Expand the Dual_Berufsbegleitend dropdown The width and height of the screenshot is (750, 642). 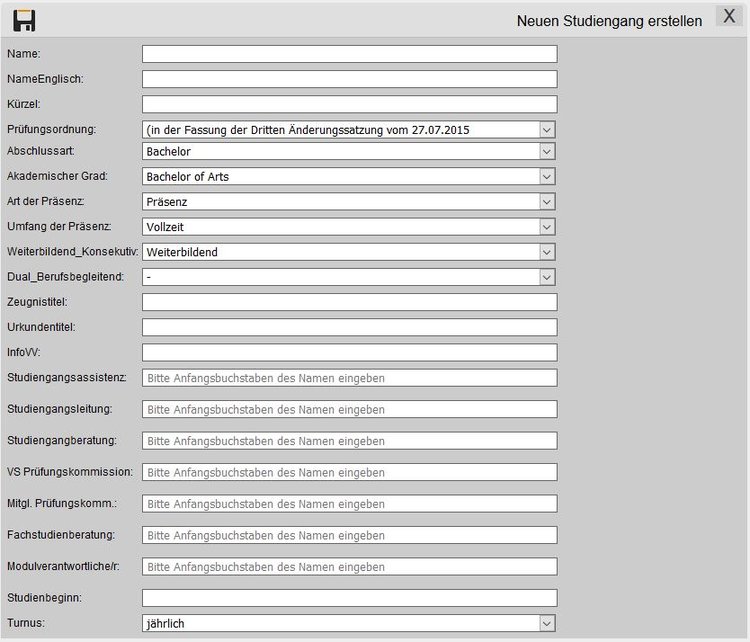pos(349,277)
